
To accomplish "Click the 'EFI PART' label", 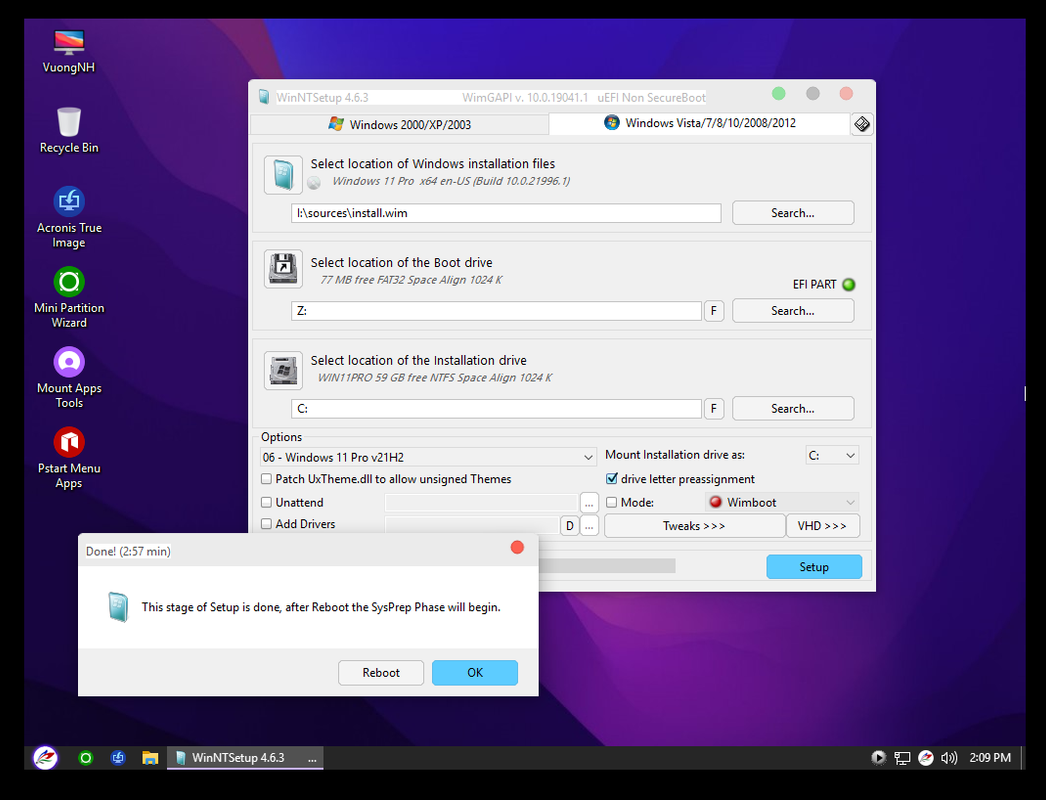I will pos(814,285).
